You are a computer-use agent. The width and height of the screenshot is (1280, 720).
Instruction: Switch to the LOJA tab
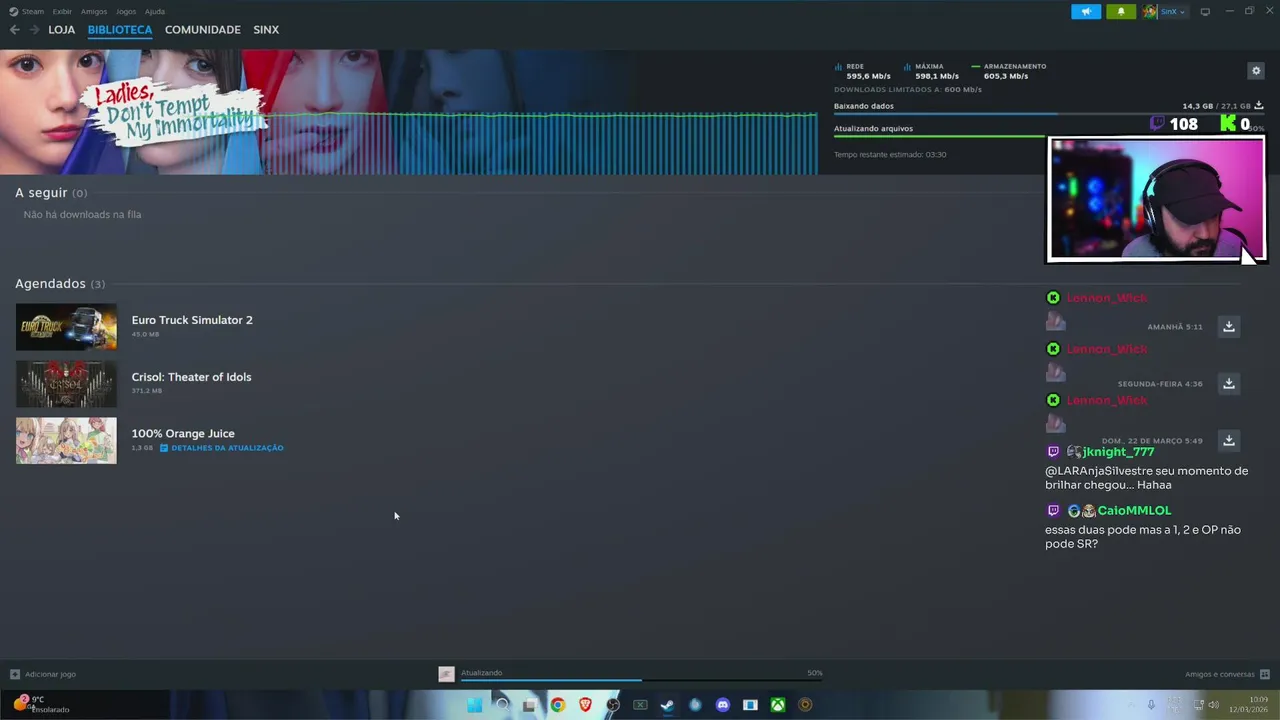click(x=62, y=30)
